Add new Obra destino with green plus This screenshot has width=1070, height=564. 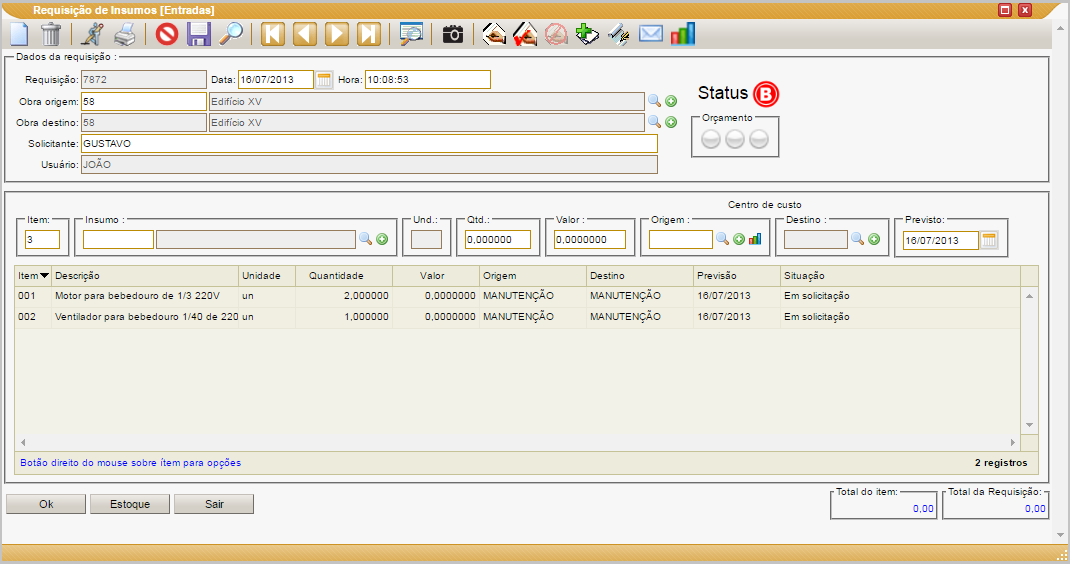[x=671, y=122]
